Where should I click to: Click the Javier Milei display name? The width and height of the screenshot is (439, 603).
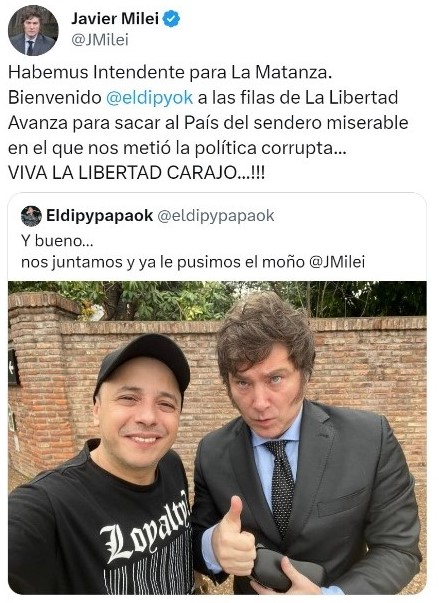115,18
